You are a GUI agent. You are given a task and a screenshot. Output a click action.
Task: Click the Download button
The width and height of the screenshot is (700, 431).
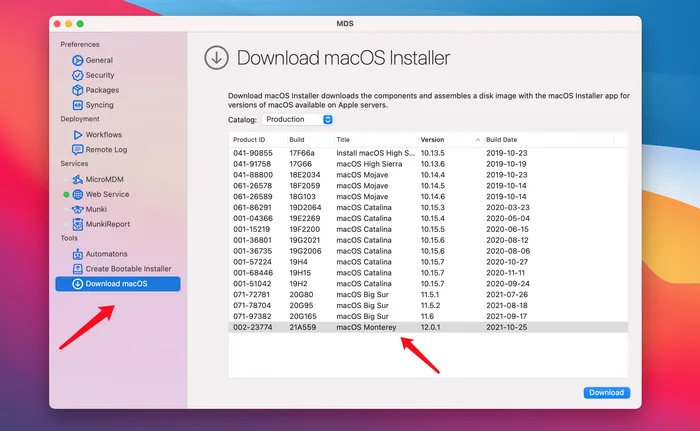click(606, 393)
